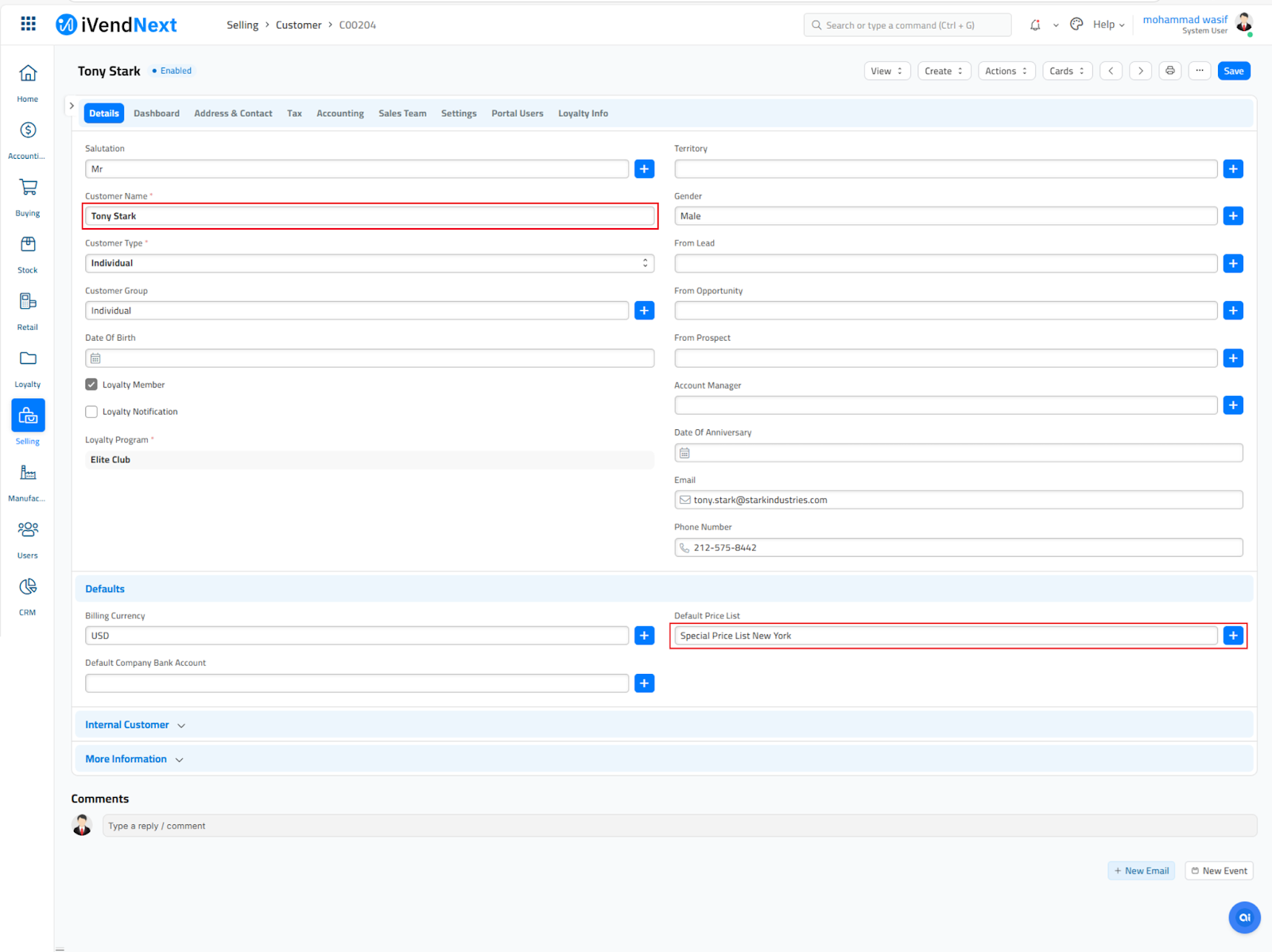Viewport: 1272px width, 952px height.
Task: Click the Customer Name field
Action: tap(370, 216)
